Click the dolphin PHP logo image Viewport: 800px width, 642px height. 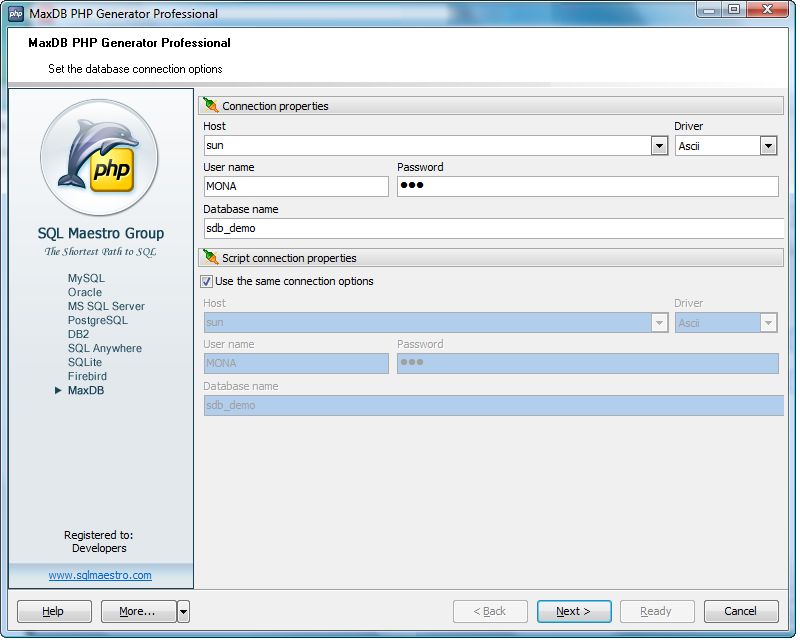[99, 159]
